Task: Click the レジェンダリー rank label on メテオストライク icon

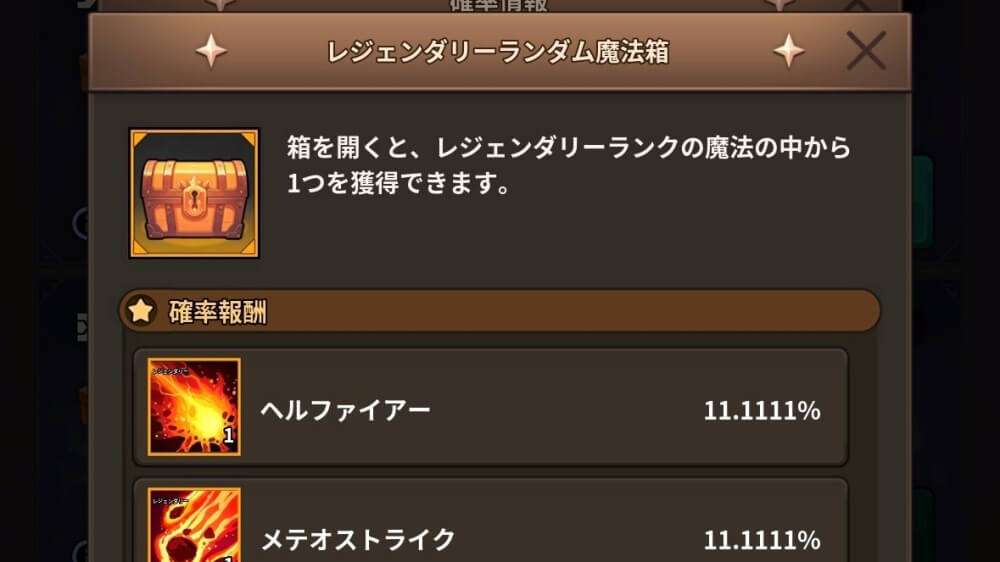Action: pyautogui.click(x=170, y=501)
